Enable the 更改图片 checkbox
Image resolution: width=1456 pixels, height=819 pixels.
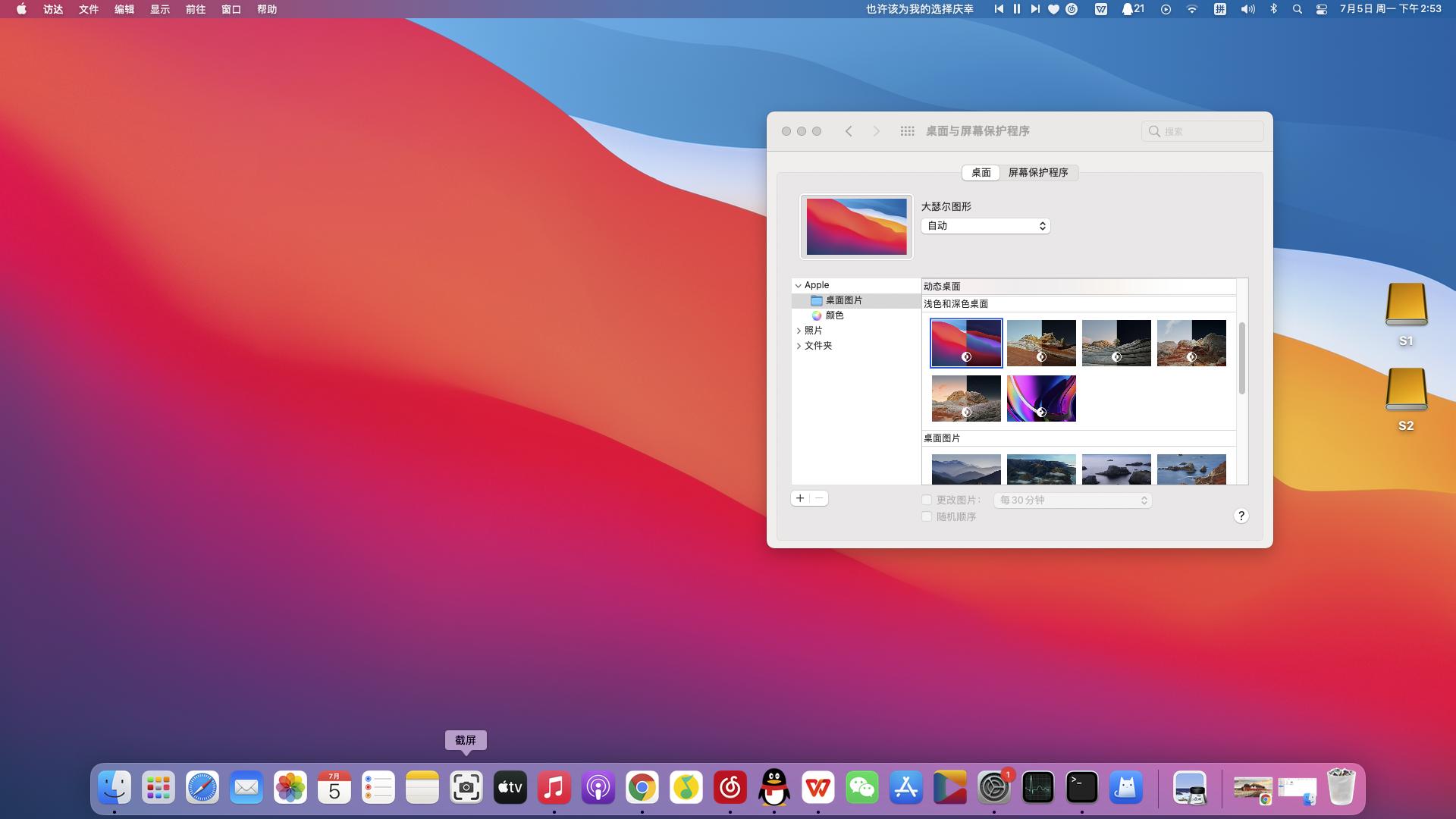(927, 500)
